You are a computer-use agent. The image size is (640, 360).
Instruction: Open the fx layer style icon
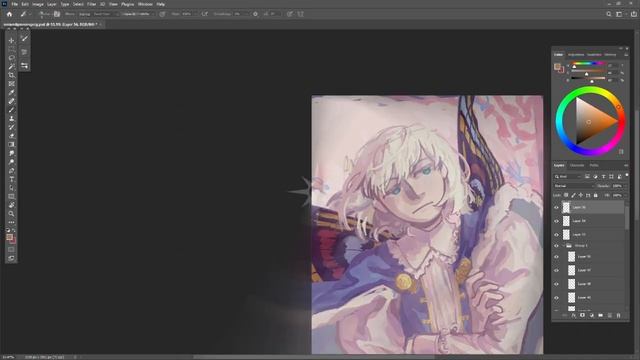pos(573,315)
